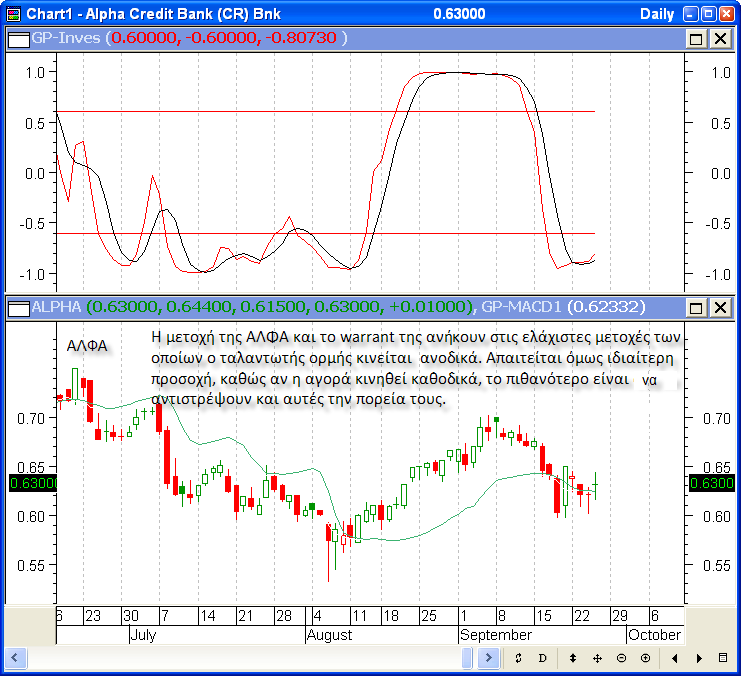
Task: Click the Daily periodicity label in title bar
Action: [656, 14]
